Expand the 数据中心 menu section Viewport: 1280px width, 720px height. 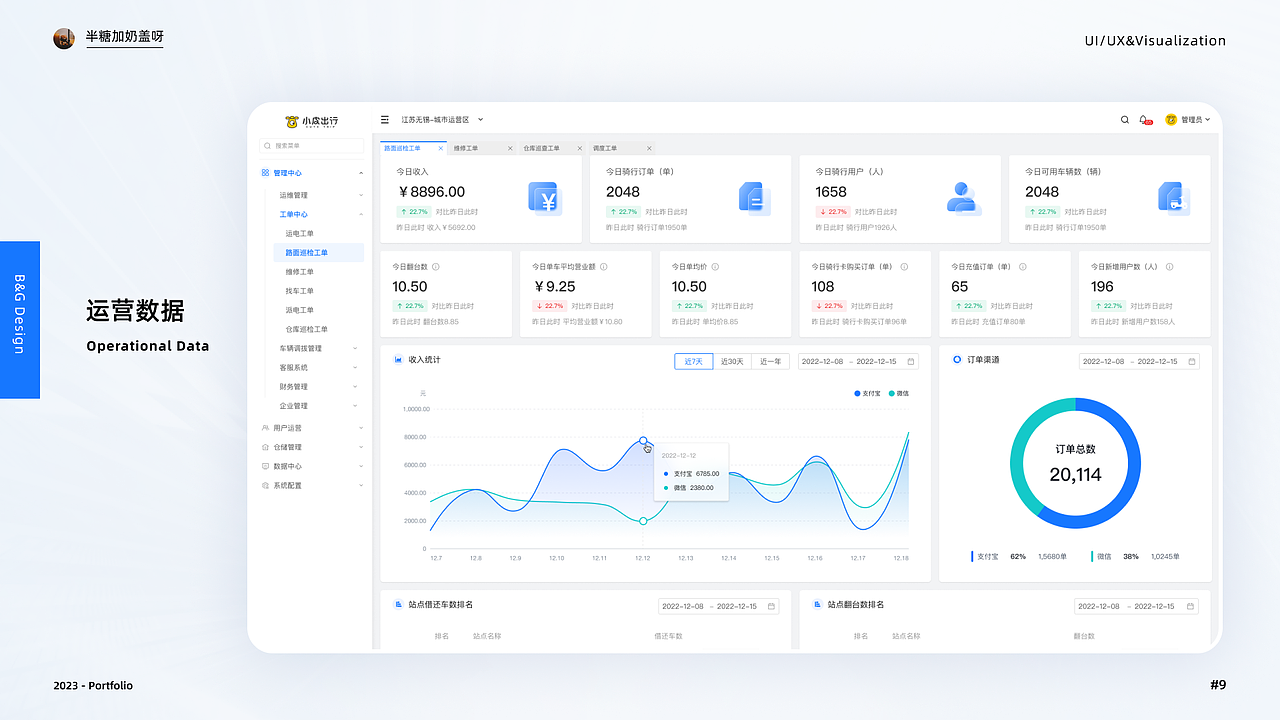click(361, 466)
